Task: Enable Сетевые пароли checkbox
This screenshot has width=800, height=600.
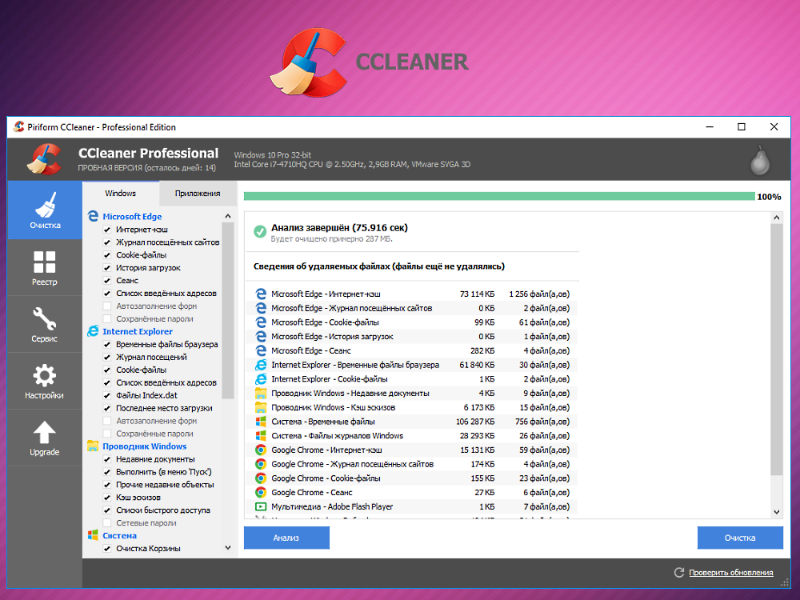Action: coord(107,523)
